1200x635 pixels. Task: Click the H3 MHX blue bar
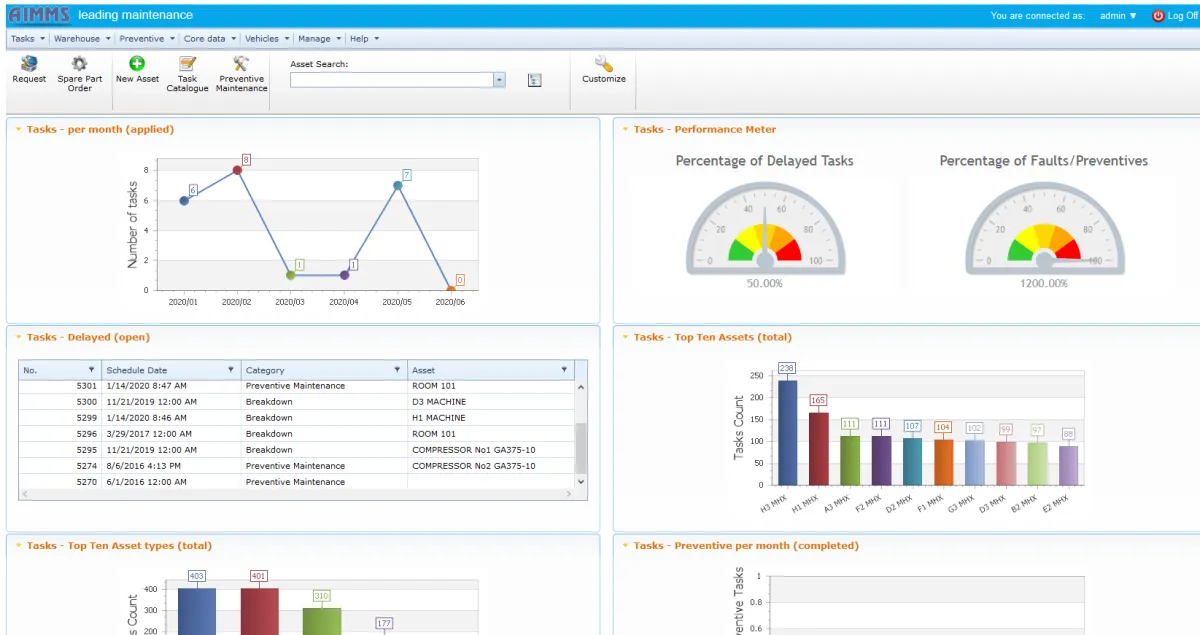point(787,432)
